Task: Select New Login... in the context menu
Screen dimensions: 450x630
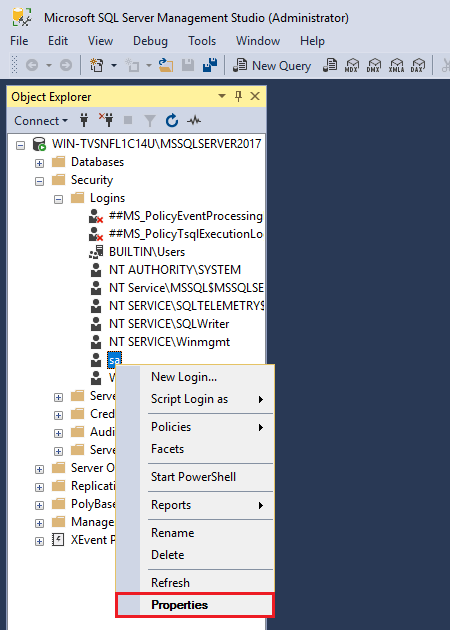Action: (184, 377)
